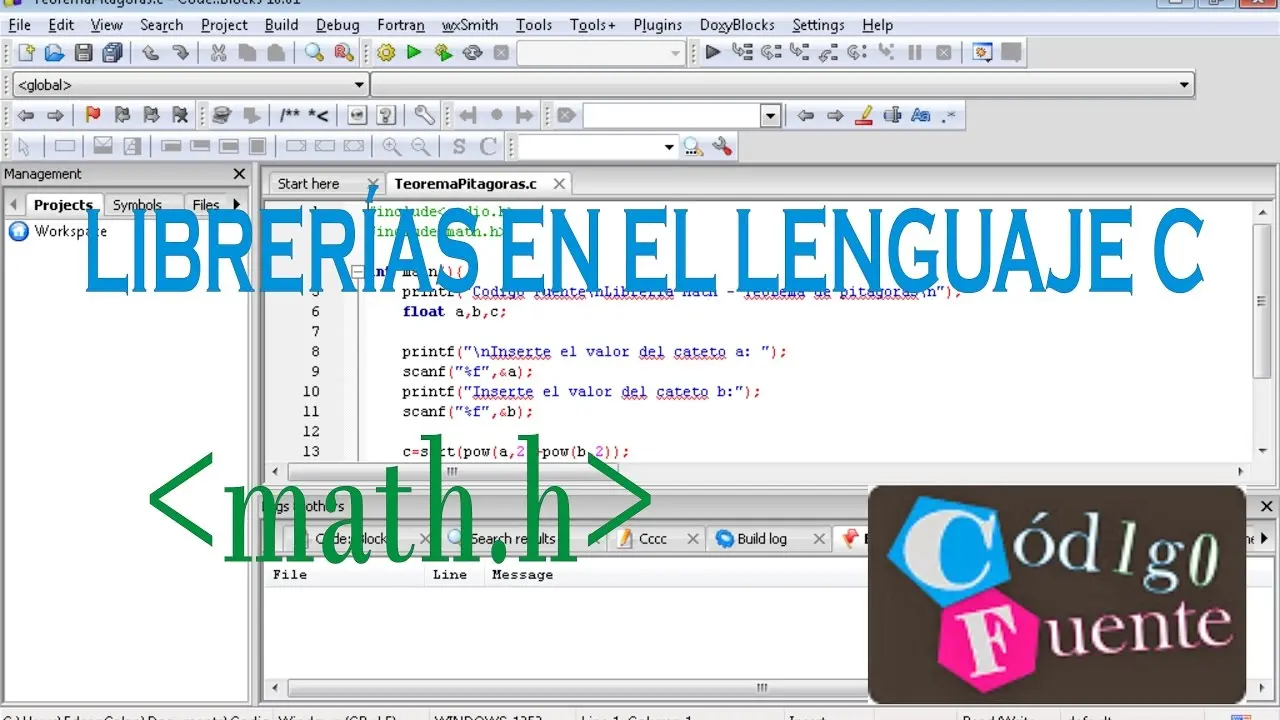Expand the <global> scope dropdown
The height and width of the screenshot is (720, 1280).
[360, 85]
